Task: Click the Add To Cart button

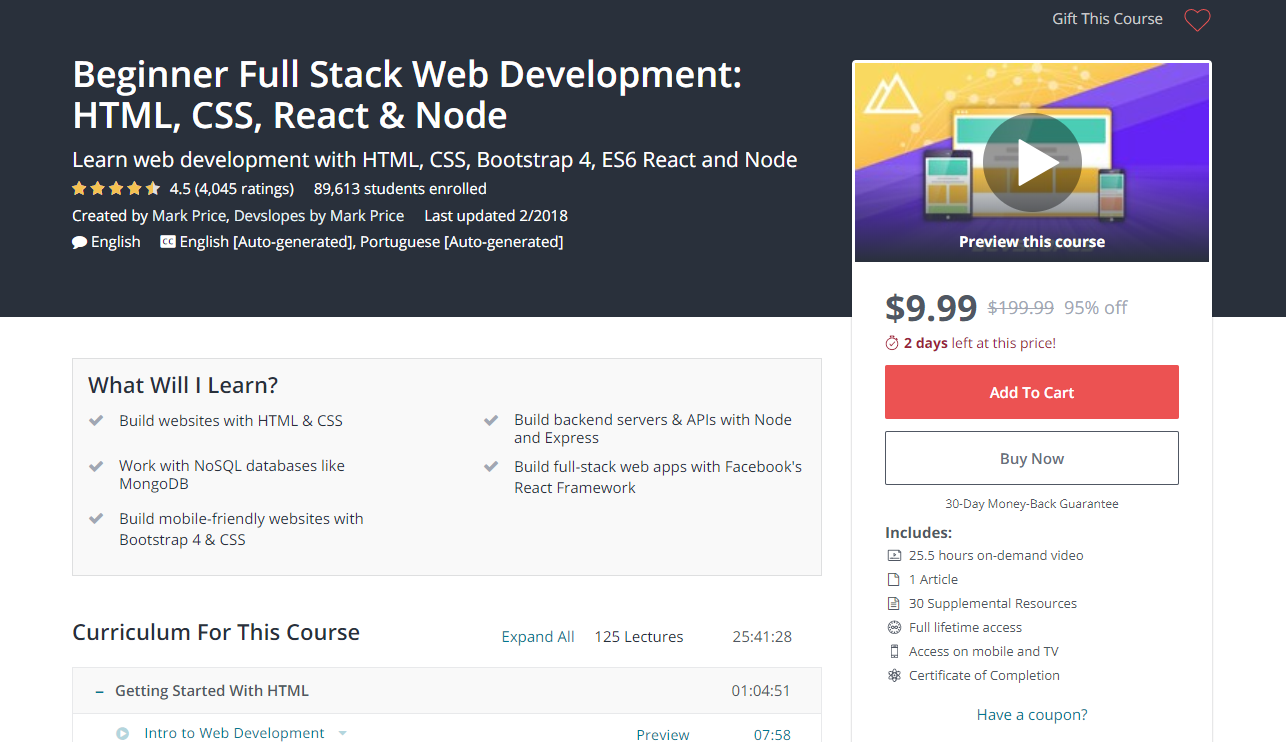Action: [1032, 392]
